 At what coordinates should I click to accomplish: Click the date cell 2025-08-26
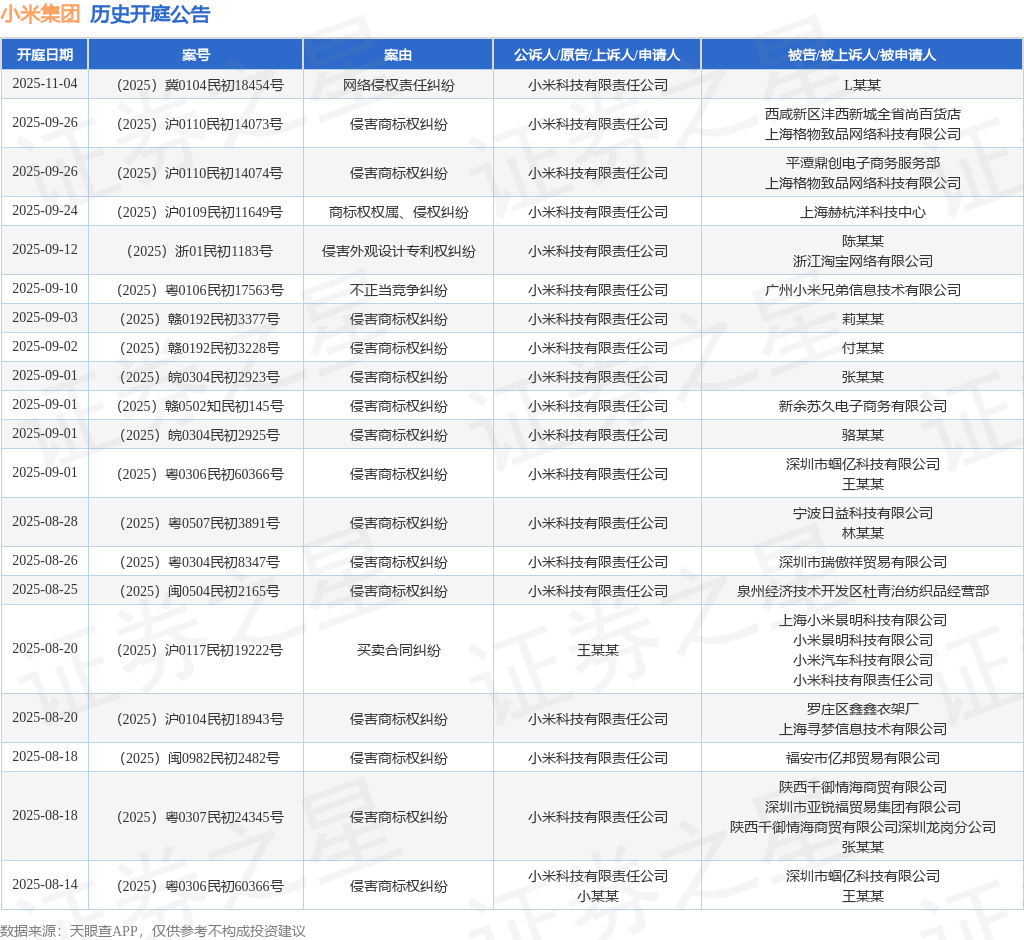(44, 560)
